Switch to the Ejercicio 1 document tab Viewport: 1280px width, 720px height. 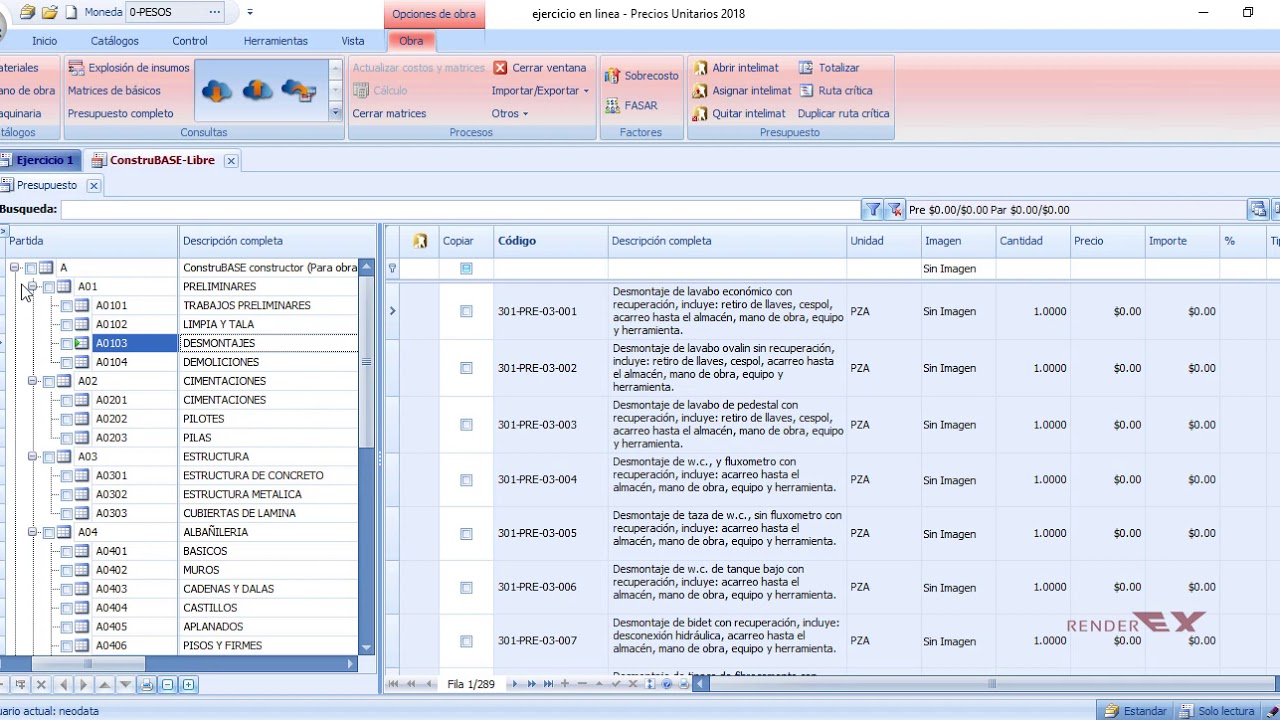tap(40, 160)
